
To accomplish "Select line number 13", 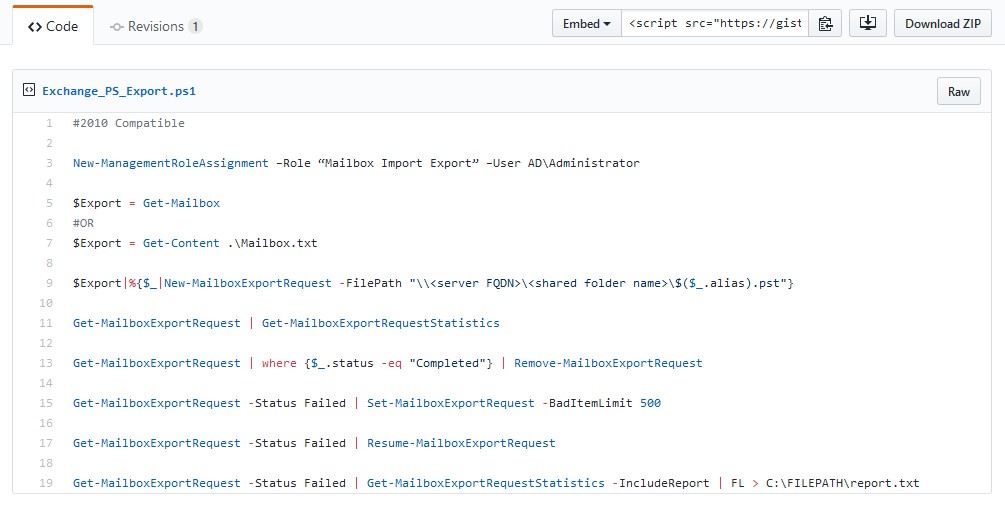I will click(x=46, y=363).
